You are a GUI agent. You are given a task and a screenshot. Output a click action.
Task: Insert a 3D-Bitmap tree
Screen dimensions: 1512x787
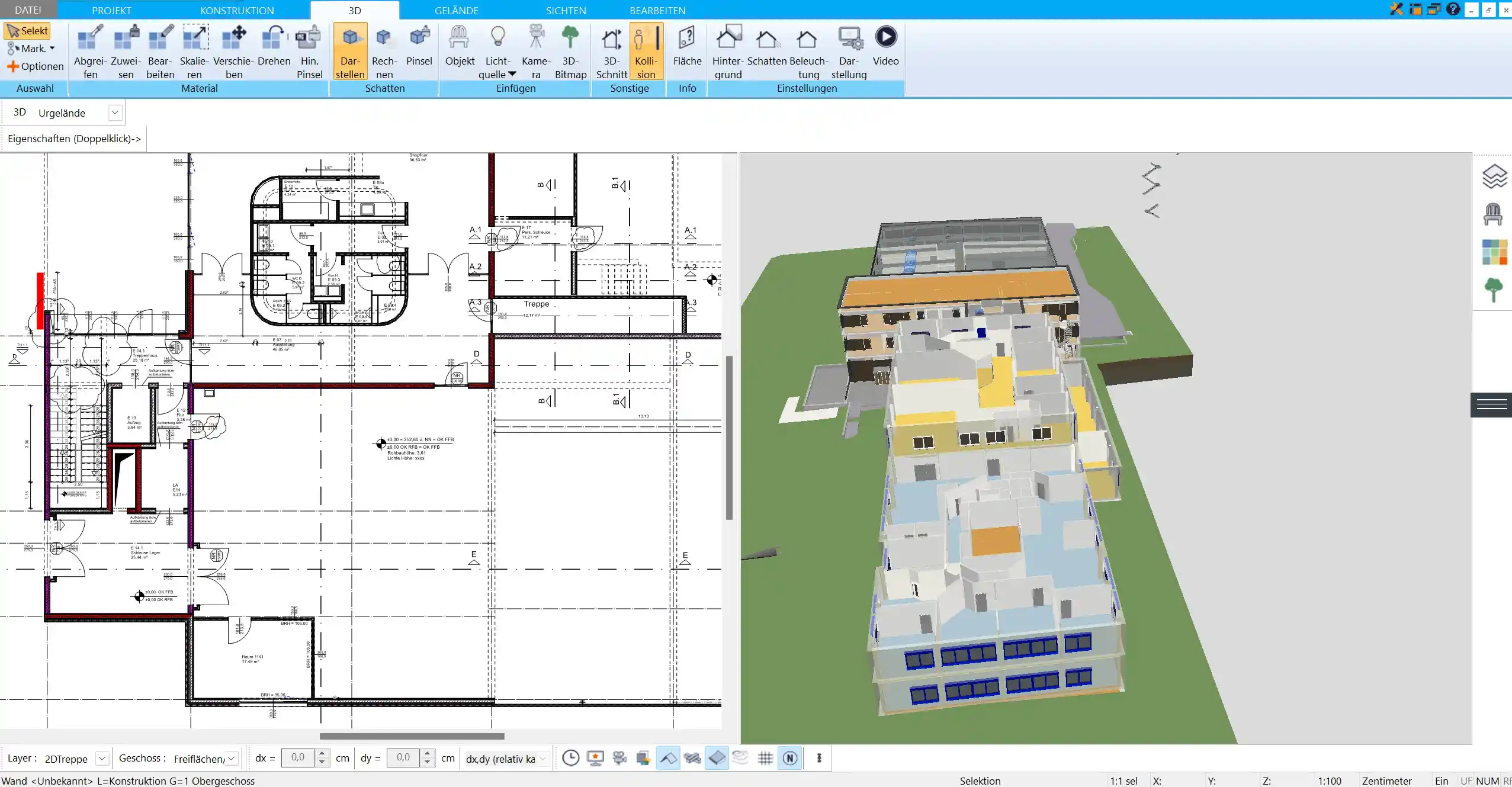coord(570,52)
